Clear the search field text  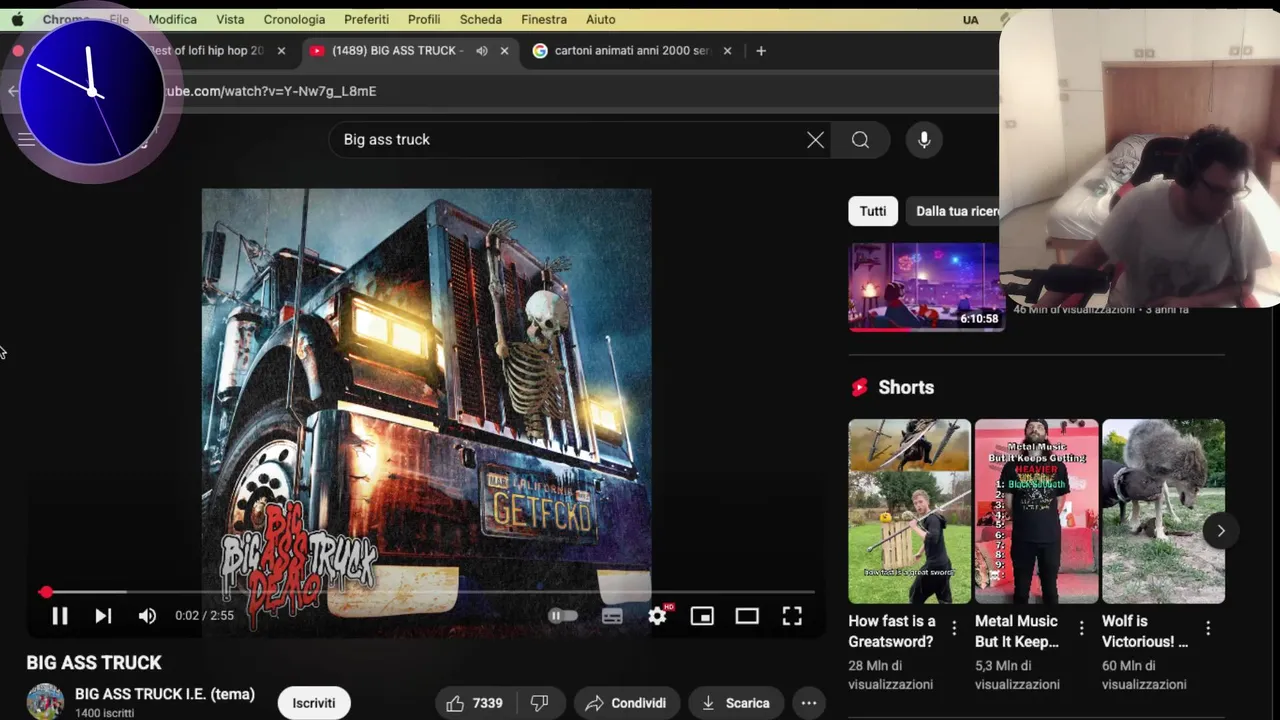(x=815, y=140)
